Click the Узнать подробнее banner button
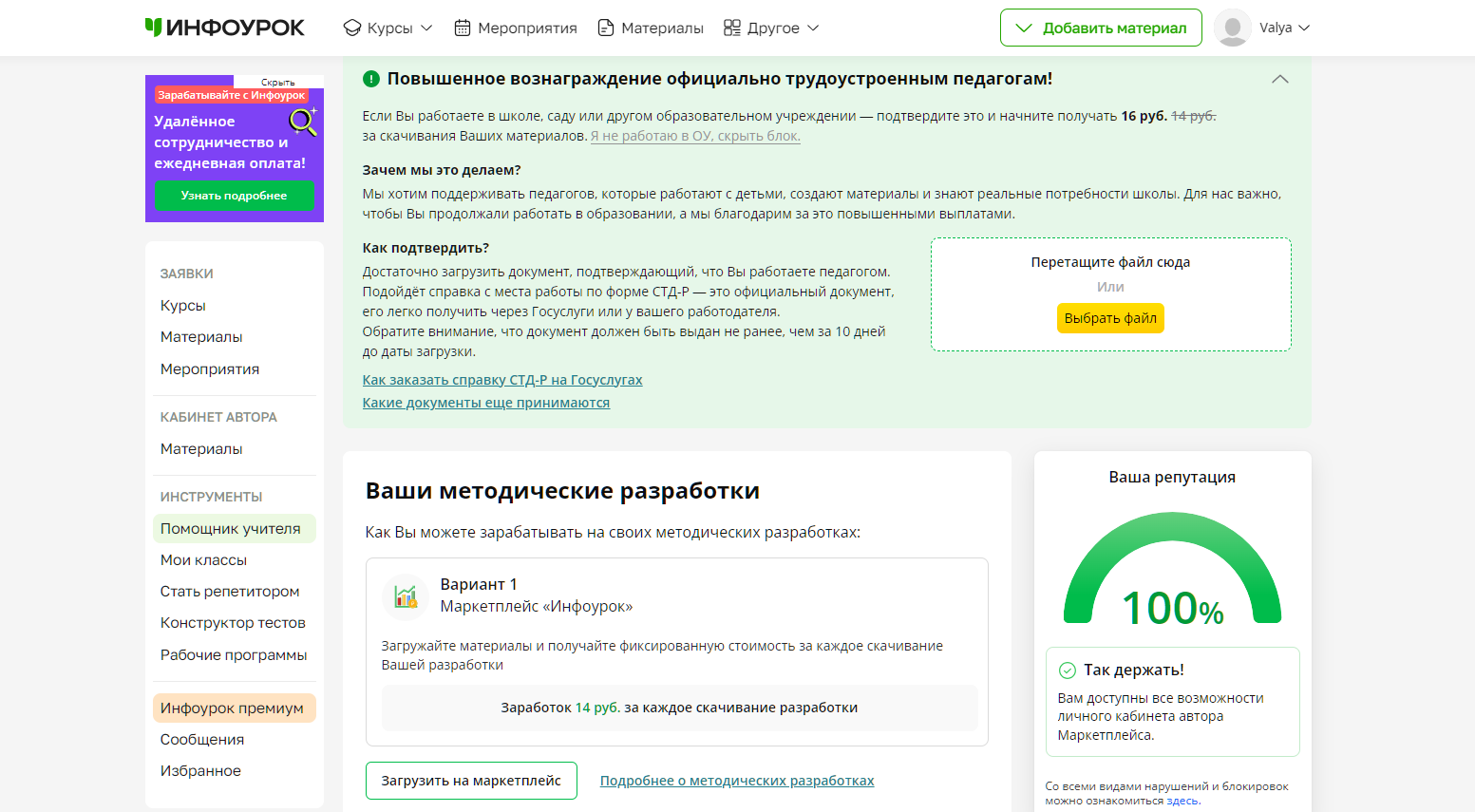The width and height of the screenshot is (1475, 812). [235, 196]
